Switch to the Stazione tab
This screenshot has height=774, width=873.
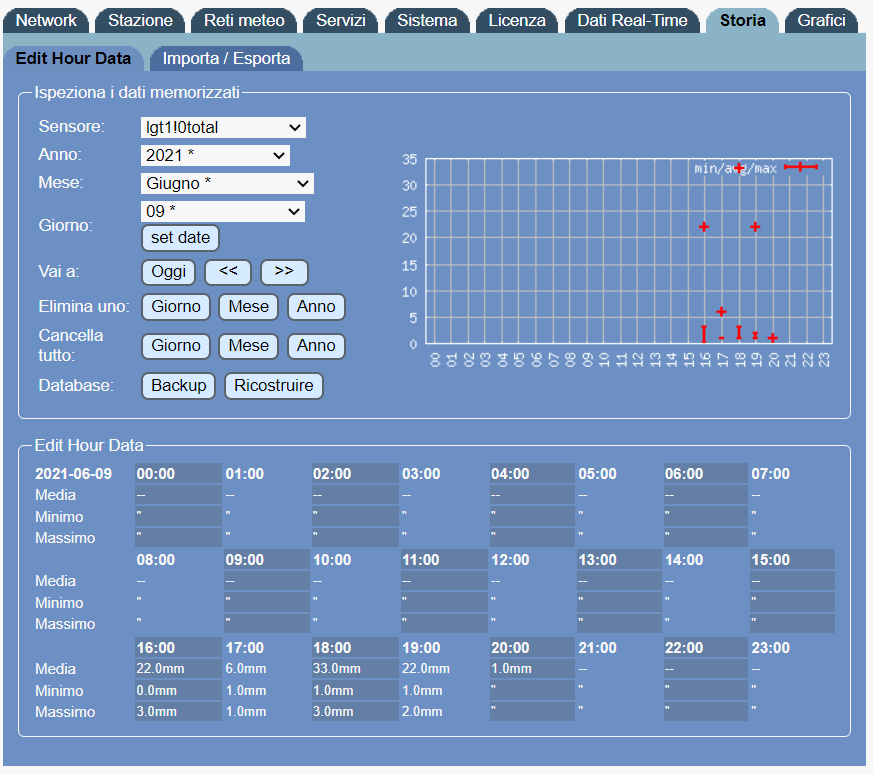click(140, 21)
